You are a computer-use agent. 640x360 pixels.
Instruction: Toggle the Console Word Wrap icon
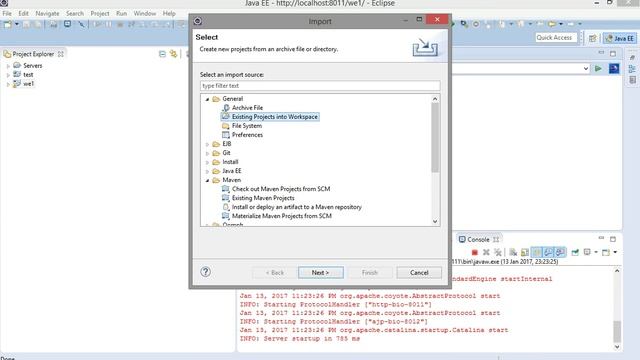pos(537,252)
